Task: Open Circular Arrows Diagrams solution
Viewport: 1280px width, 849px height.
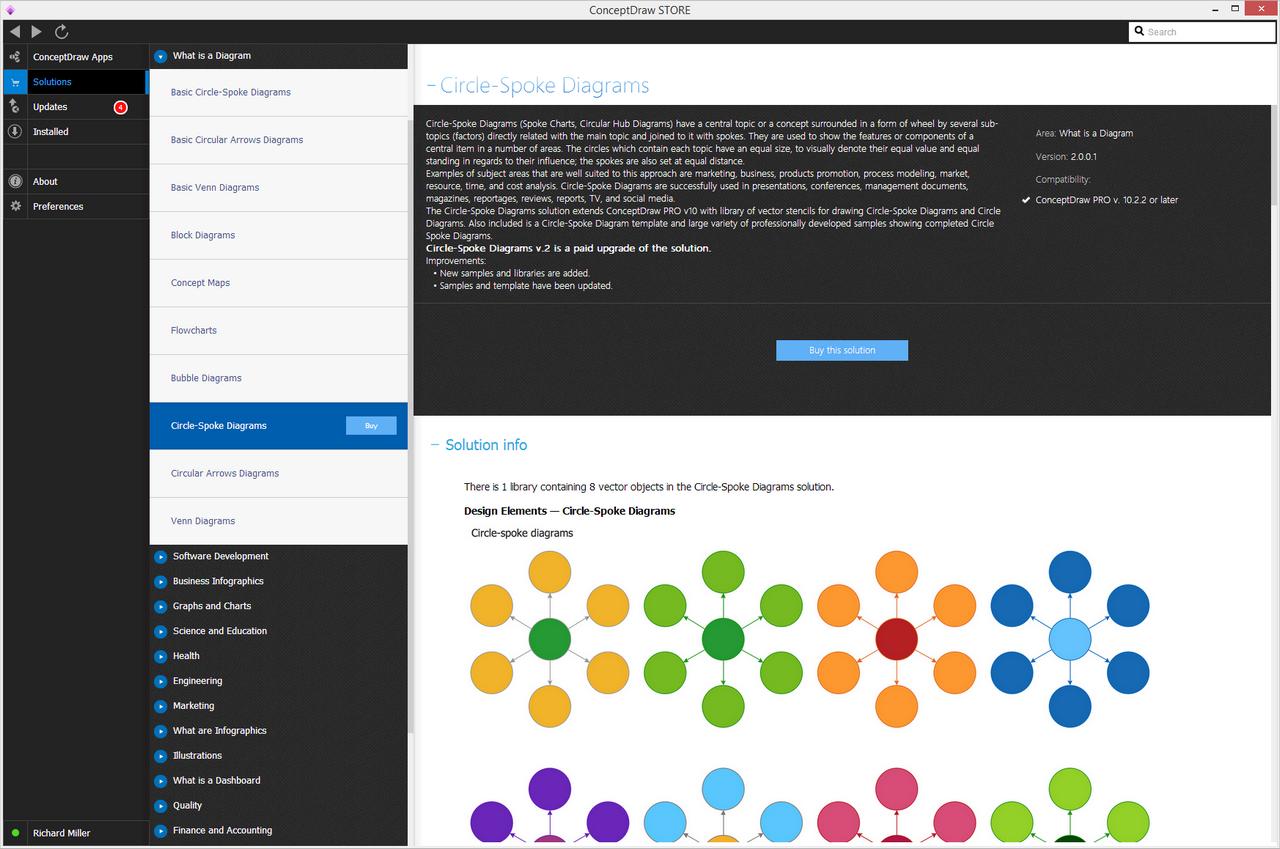Action: click(279, 474)
